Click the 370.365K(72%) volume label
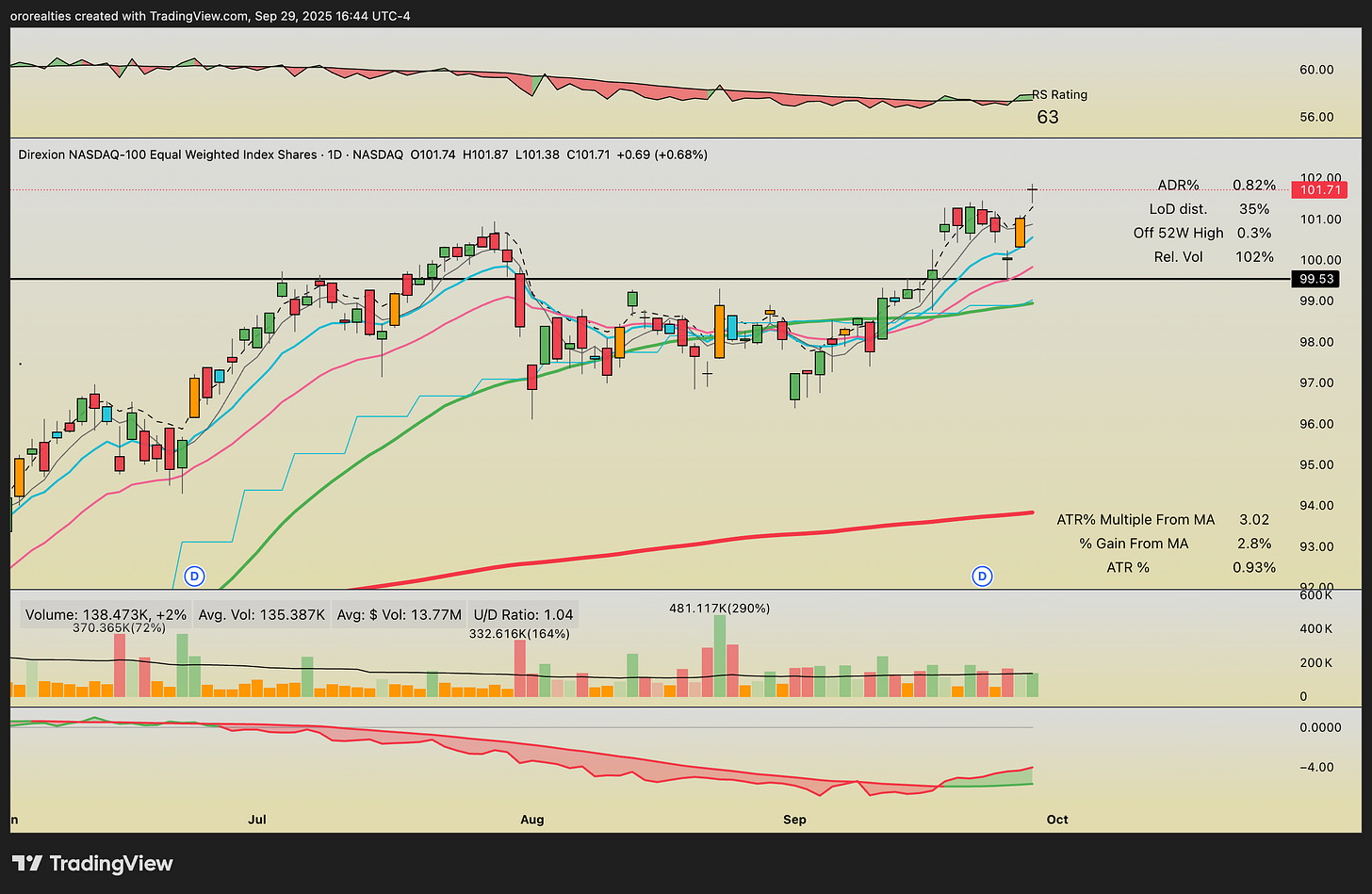This screenshot has height=894, width=1372. (119, 627)
